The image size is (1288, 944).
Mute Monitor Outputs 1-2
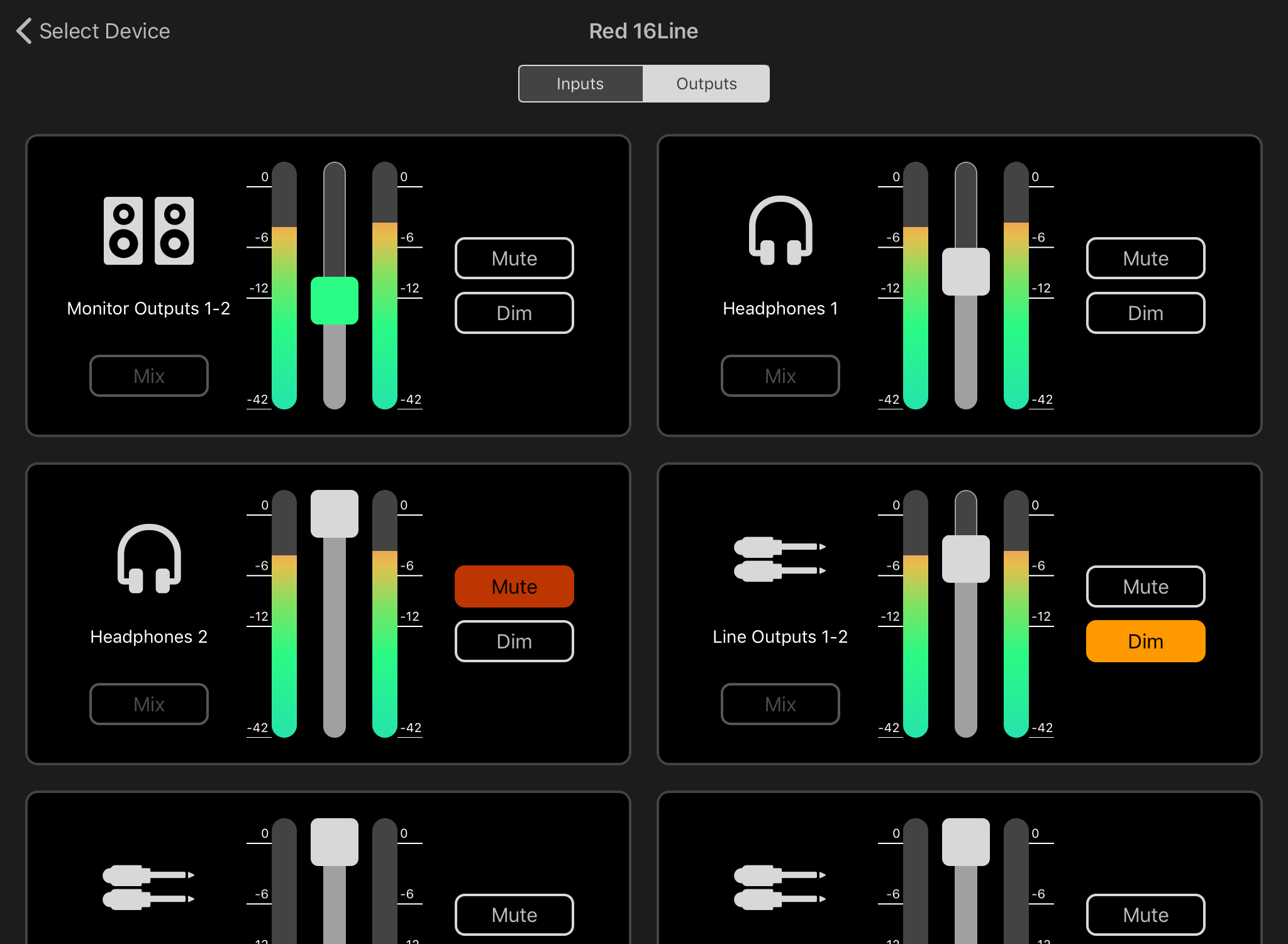tap(514, 258)
